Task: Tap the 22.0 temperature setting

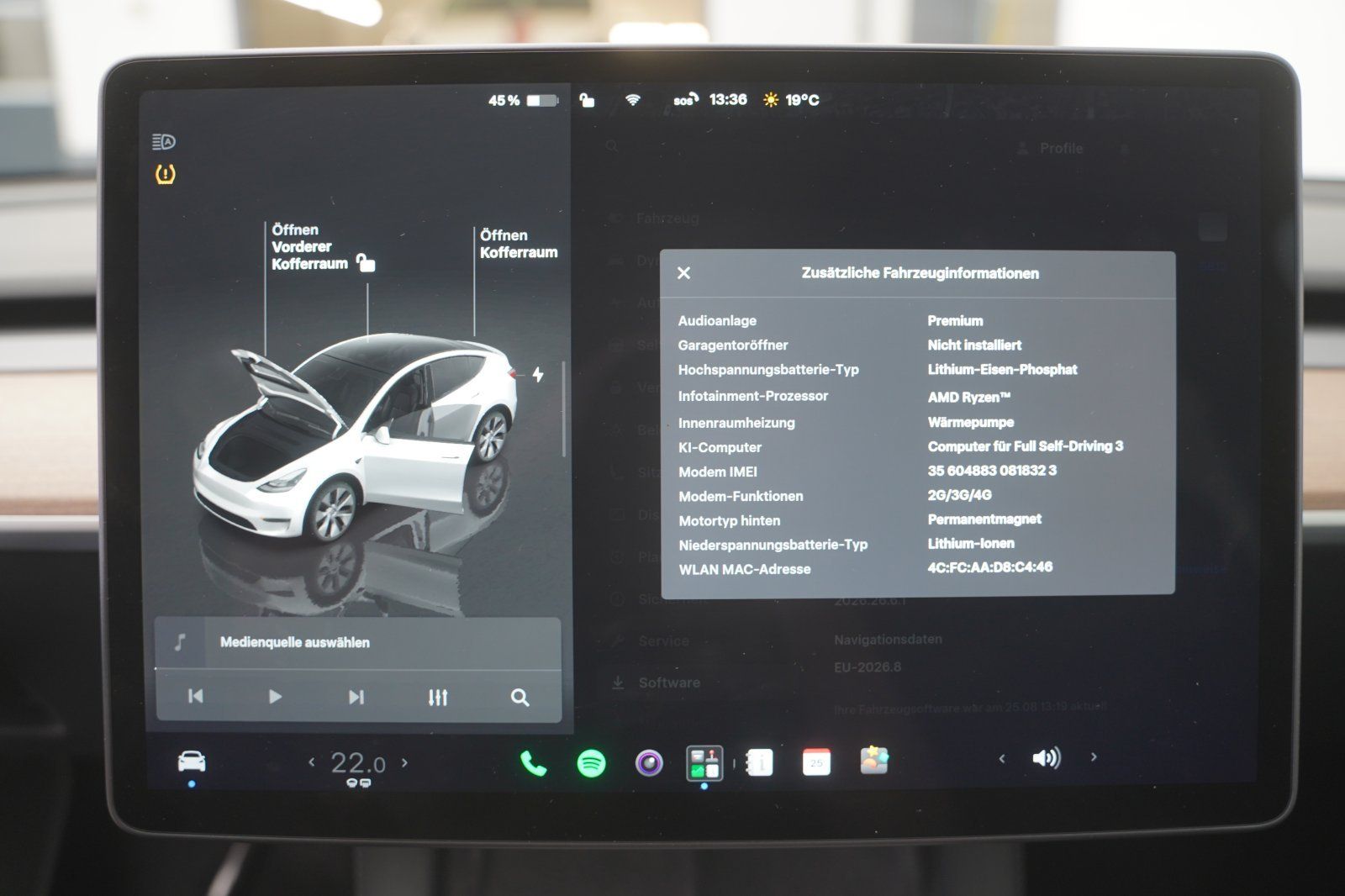Action: point(358,763)
